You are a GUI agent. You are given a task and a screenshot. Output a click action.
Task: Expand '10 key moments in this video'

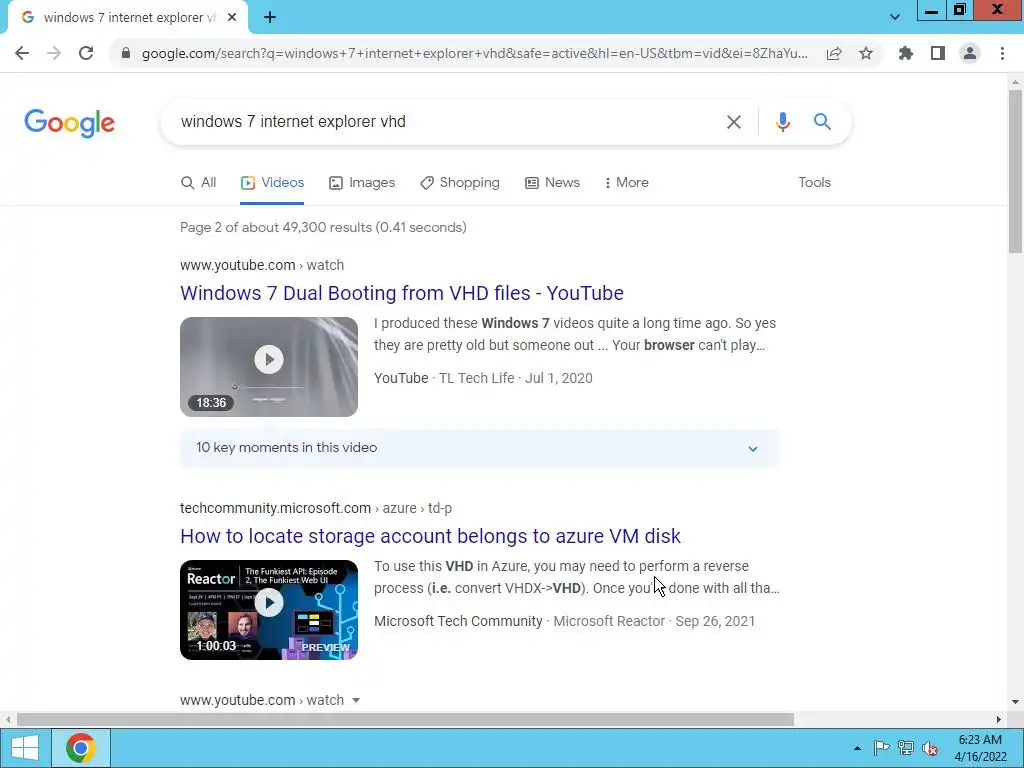[x=480, y=448]
